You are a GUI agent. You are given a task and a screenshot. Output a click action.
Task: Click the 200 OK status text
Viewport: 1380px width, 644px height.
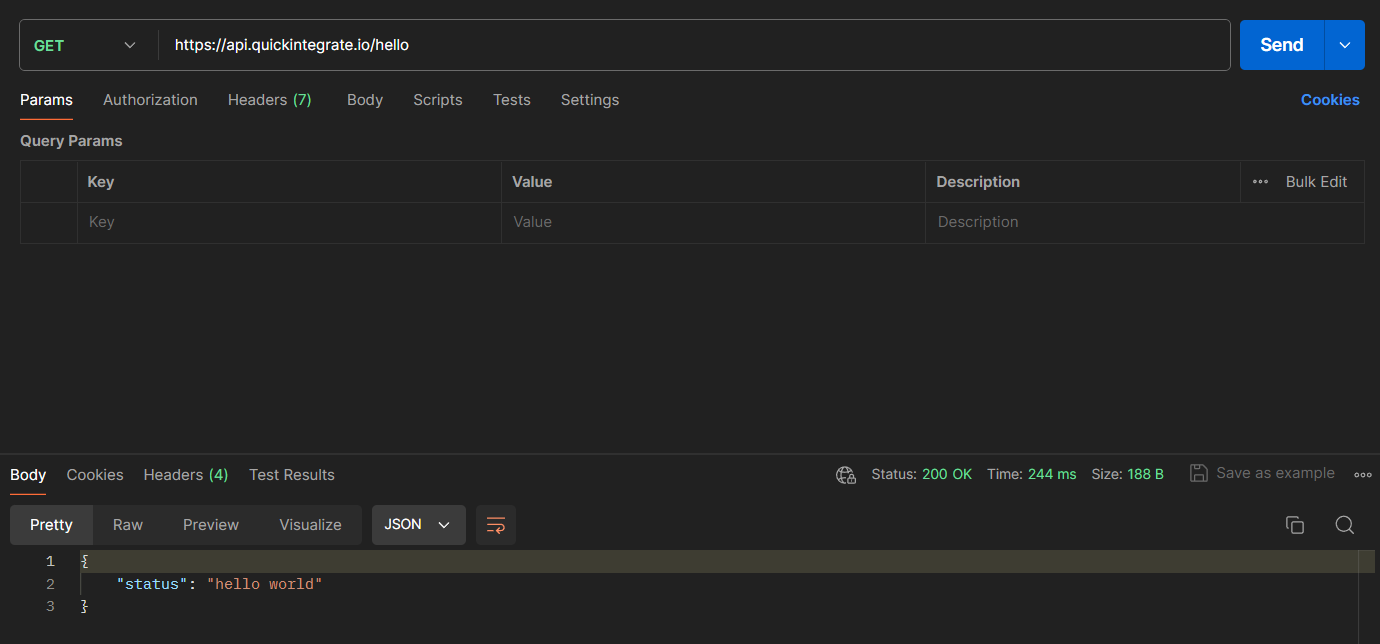[x=947, y=474]
